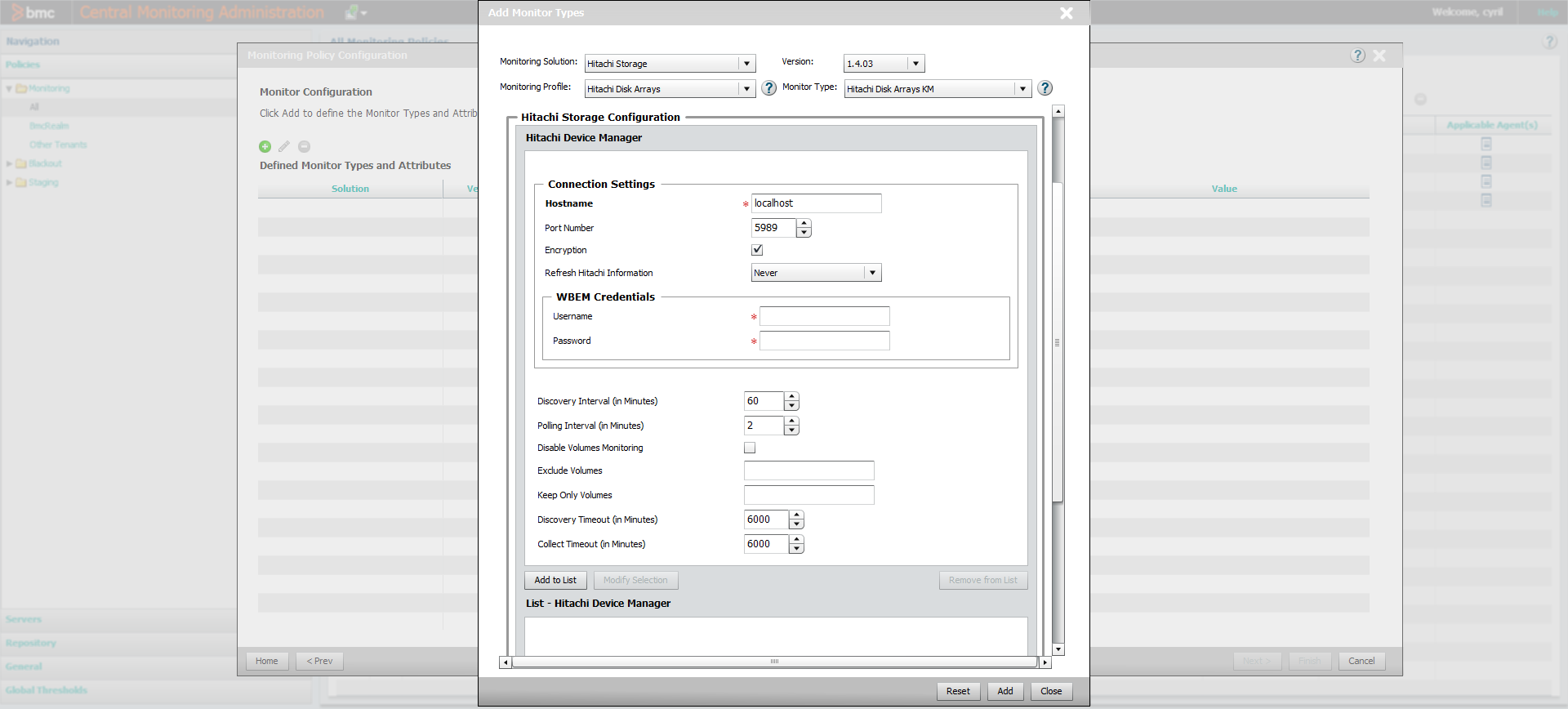Open Servers section in navigation
This screenshot has width=1568, height=709.
coord(24,619)
